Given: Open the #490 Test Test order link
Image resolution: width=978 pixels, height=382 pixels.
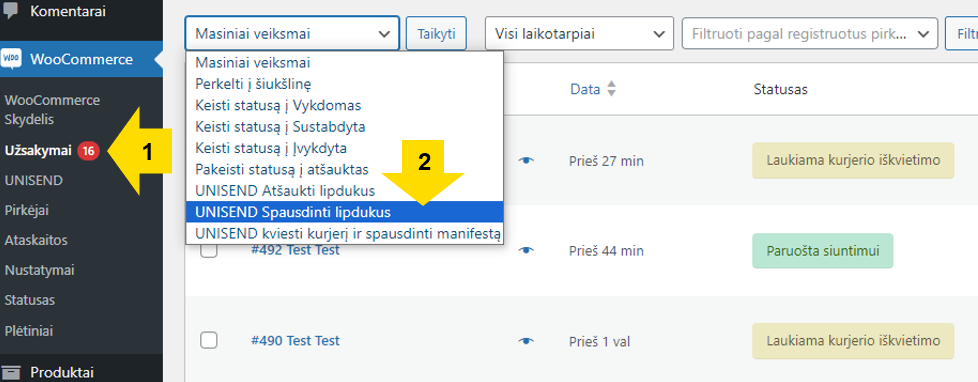Looking at the screenshot, I should [296, 341].
